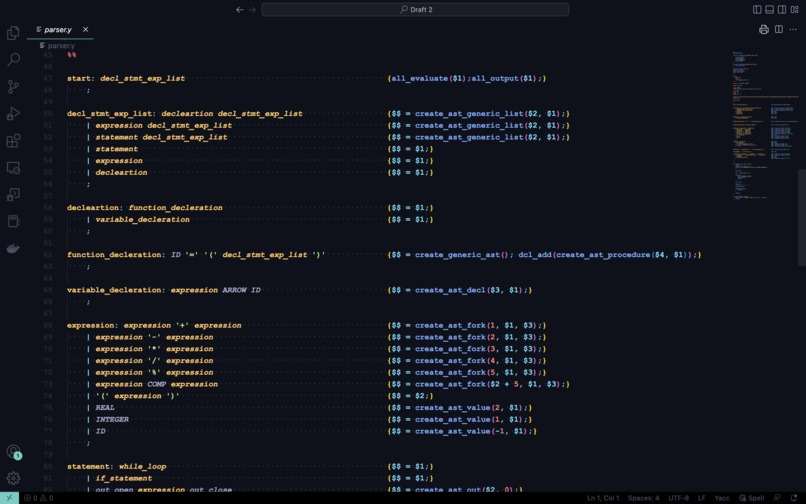806x504 pixels.
Task: Open the Explorer view in activity bar
Action: (x=13, y=33)
